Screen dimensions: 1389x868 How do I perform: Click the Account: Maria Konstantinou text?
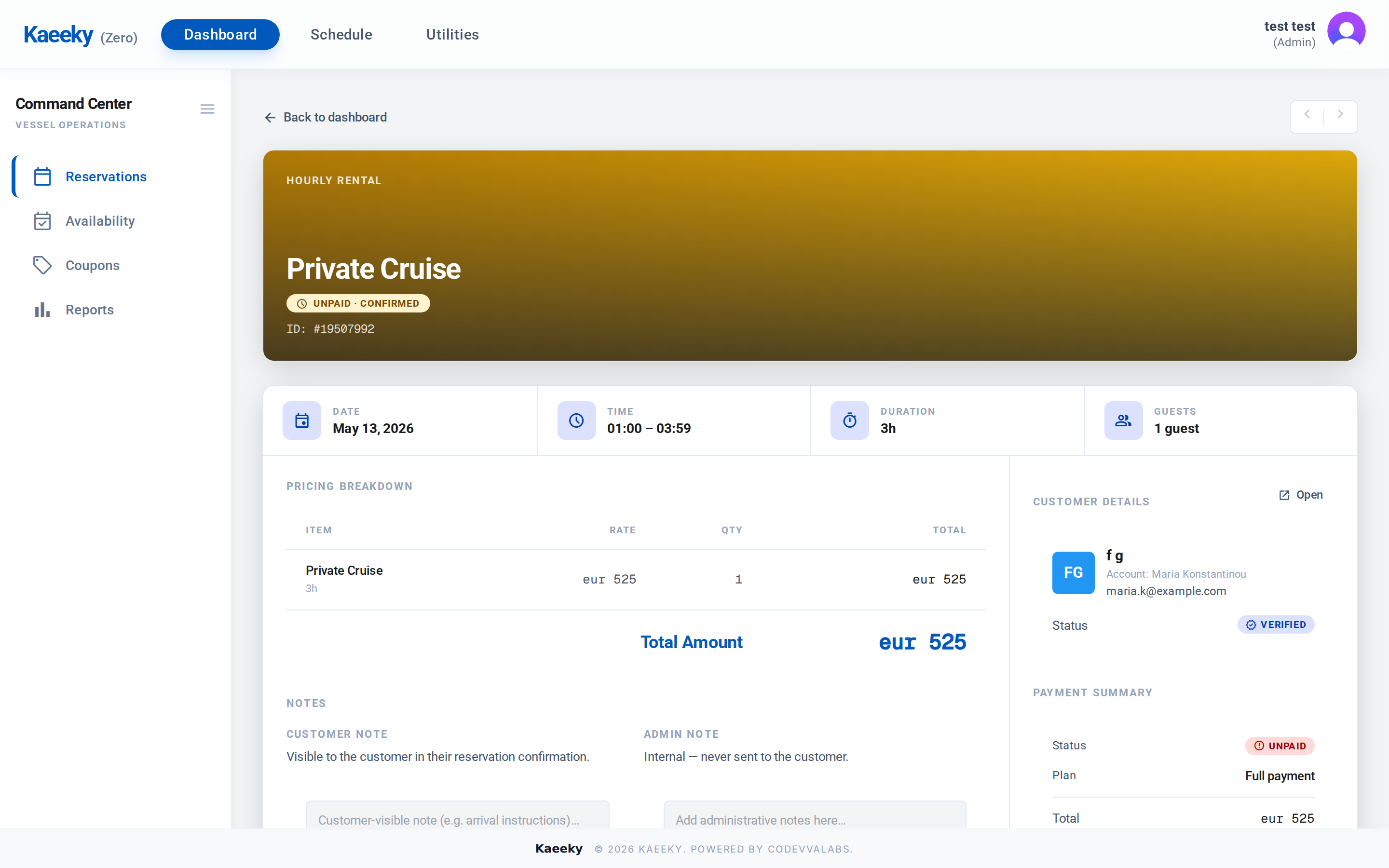pyautogui.click(x=1176, y=574)
